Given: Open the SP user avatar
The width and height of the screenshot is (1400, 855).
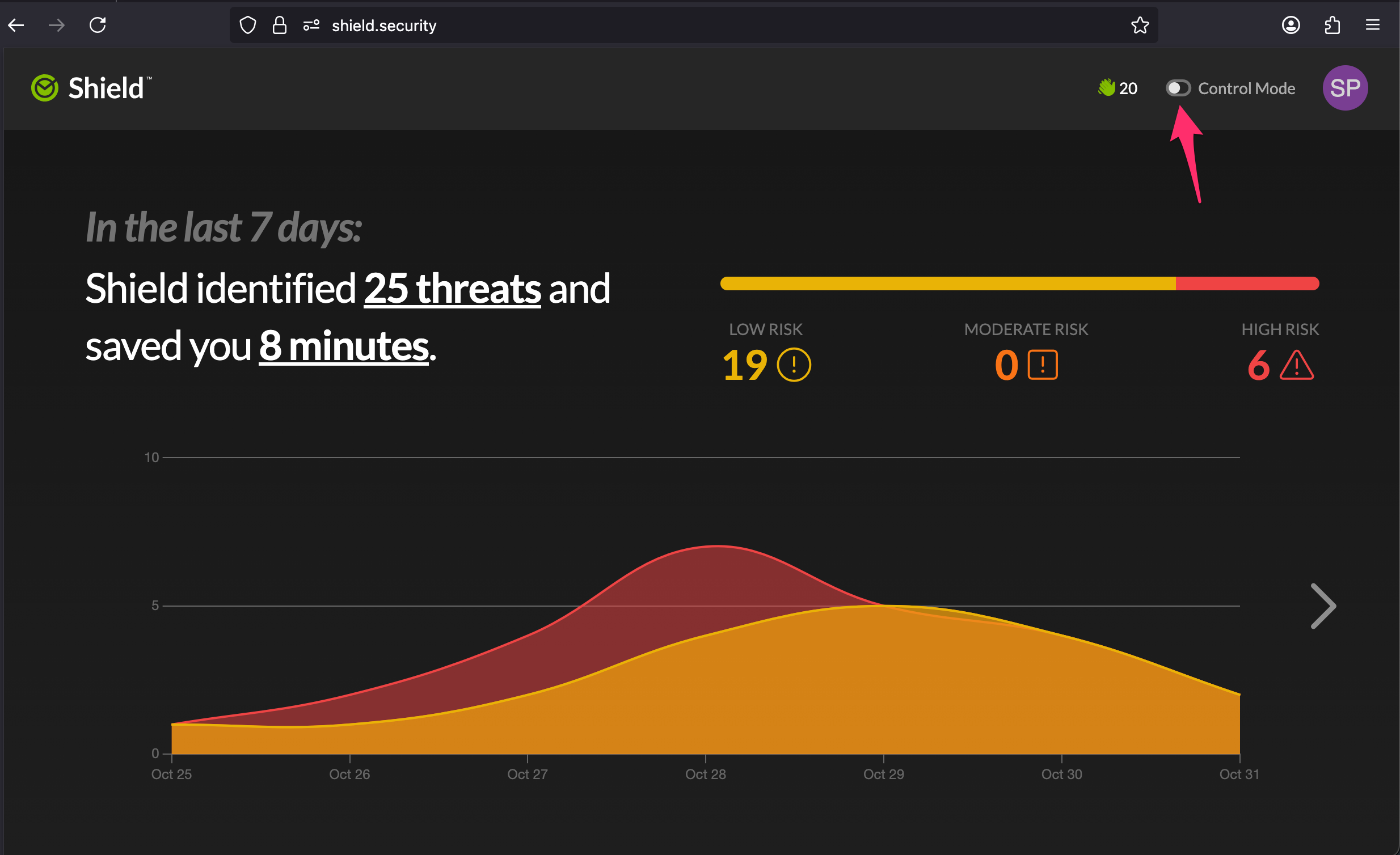Looking at the screenshot, I should click(x=1344, y=88).
